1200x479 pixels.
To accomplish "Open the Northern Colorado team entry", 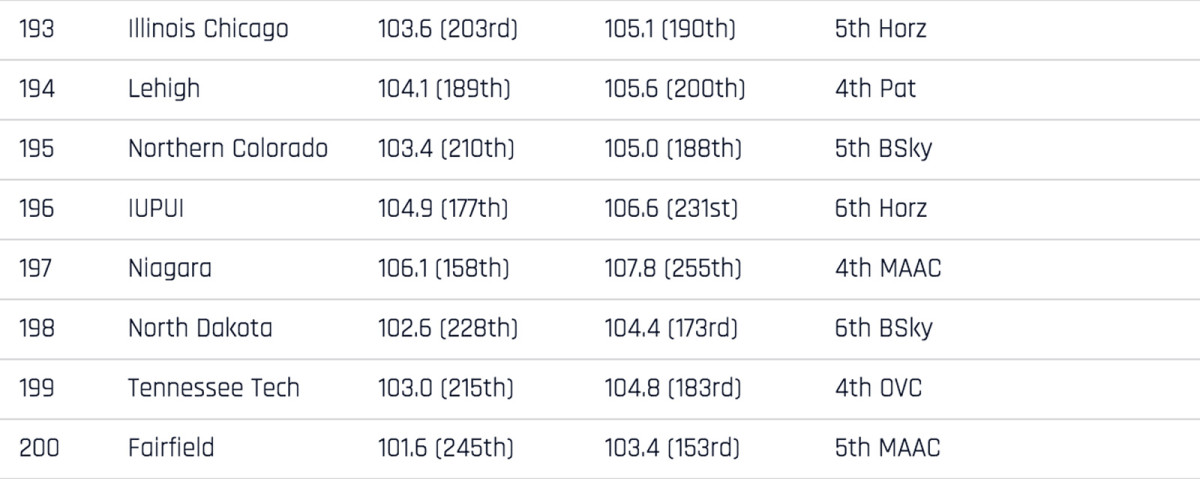I will coord(228,149).
